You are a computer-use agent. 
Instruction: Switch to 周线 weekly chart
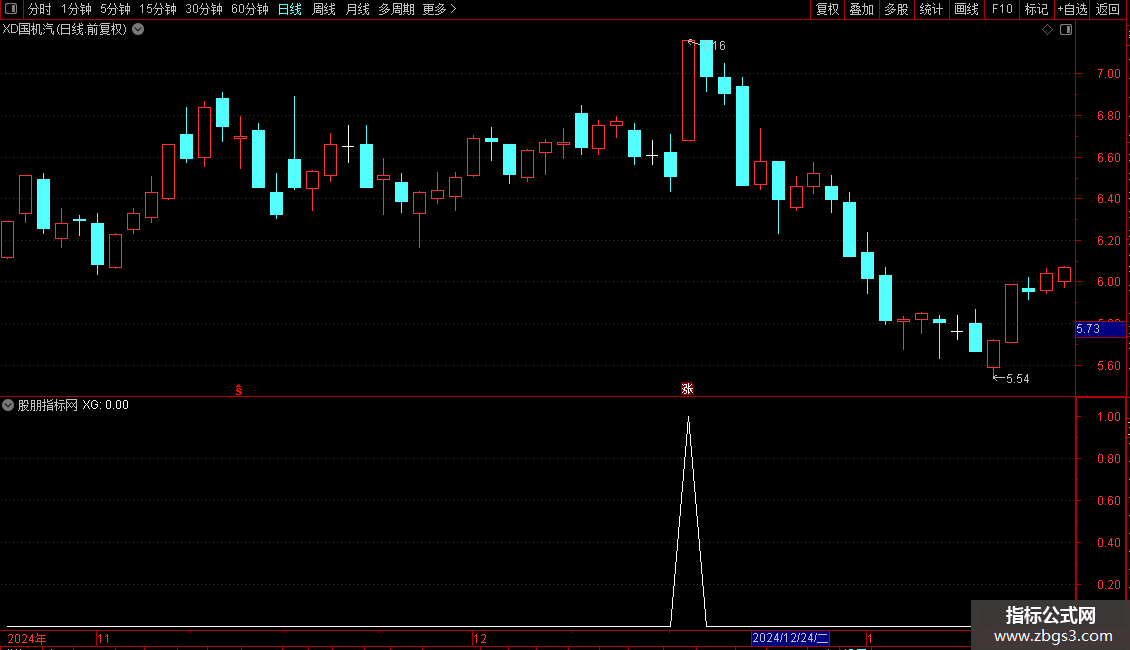pos(324,9)
